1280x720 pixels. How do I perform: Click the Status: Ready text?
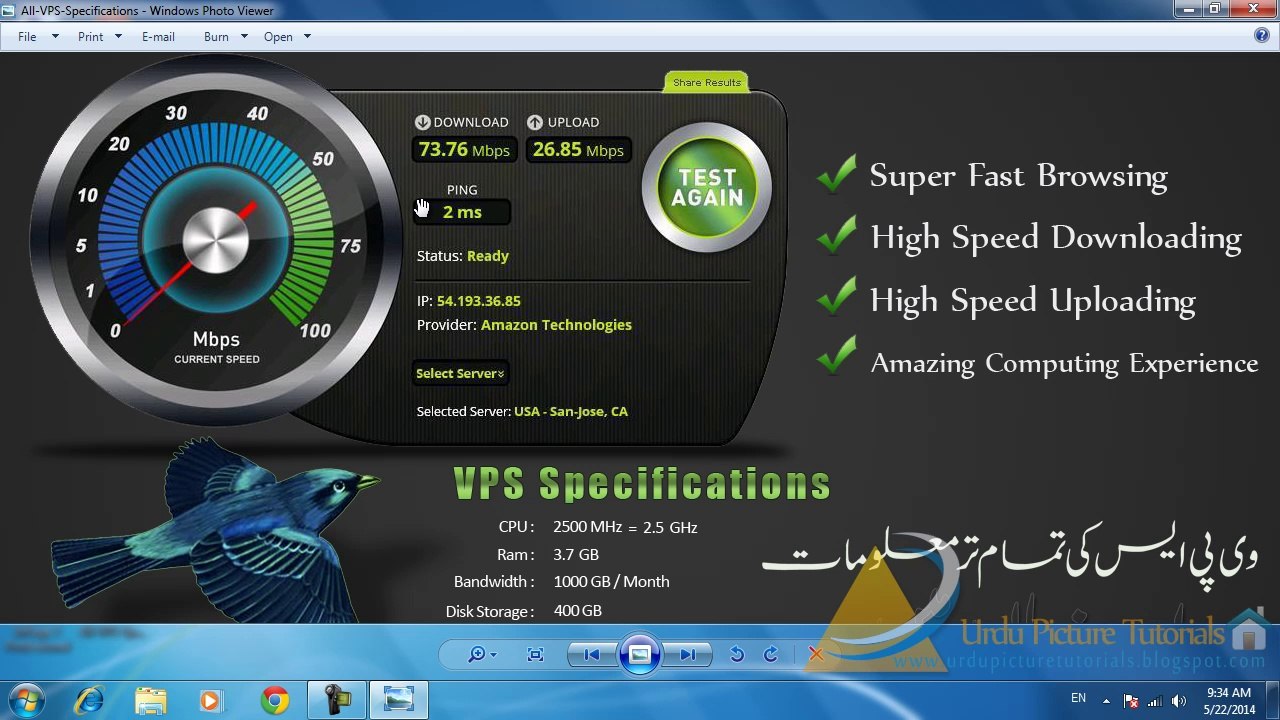coord(462,256)
